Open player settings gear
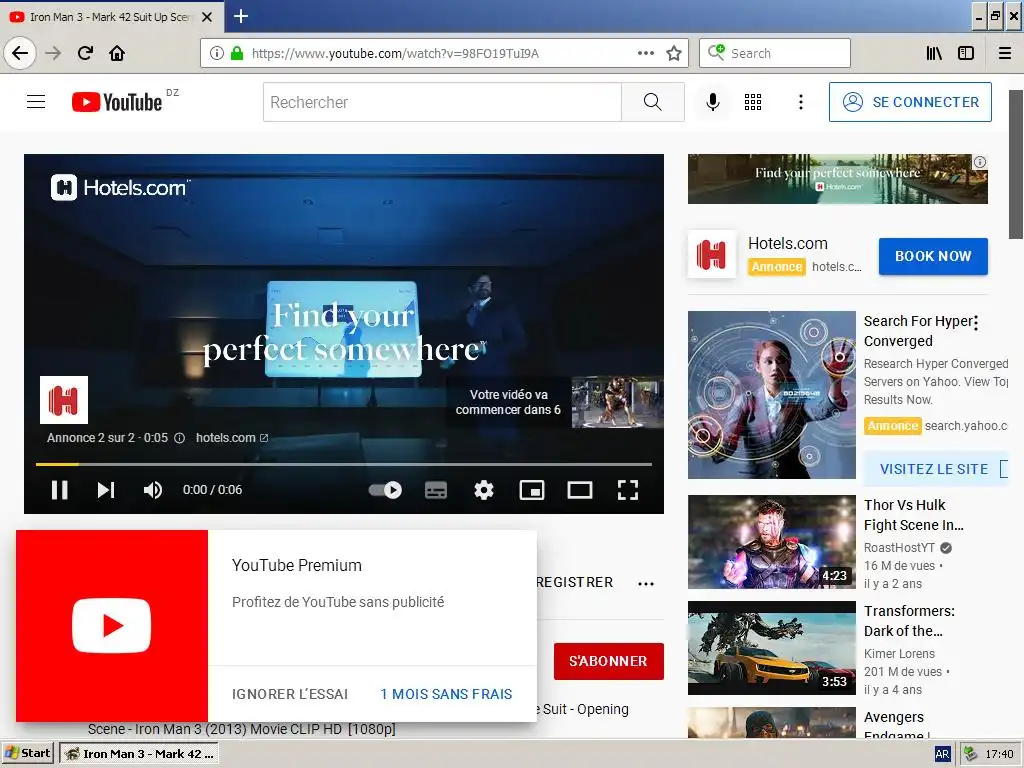This screenshot has height=768, width=1024. pyautogui.click(x=484, y=490)
